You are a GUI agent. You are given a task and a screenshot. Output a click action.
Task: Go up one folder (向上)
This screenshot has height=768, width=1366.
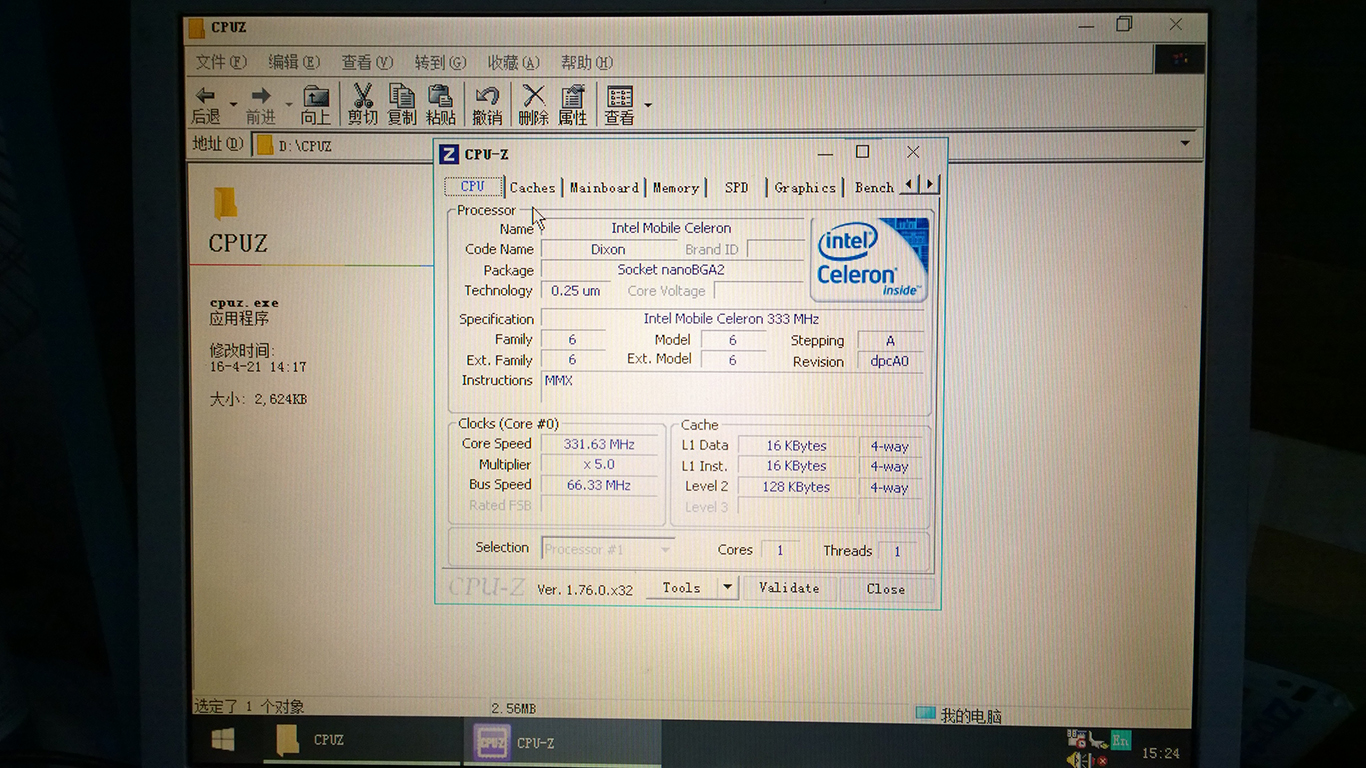point(316,97)
